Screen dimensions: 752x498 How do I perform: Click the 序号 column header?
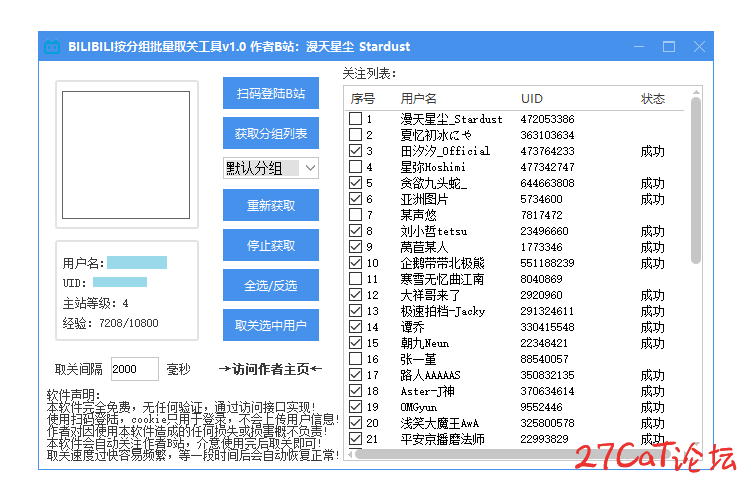point(363,99)
